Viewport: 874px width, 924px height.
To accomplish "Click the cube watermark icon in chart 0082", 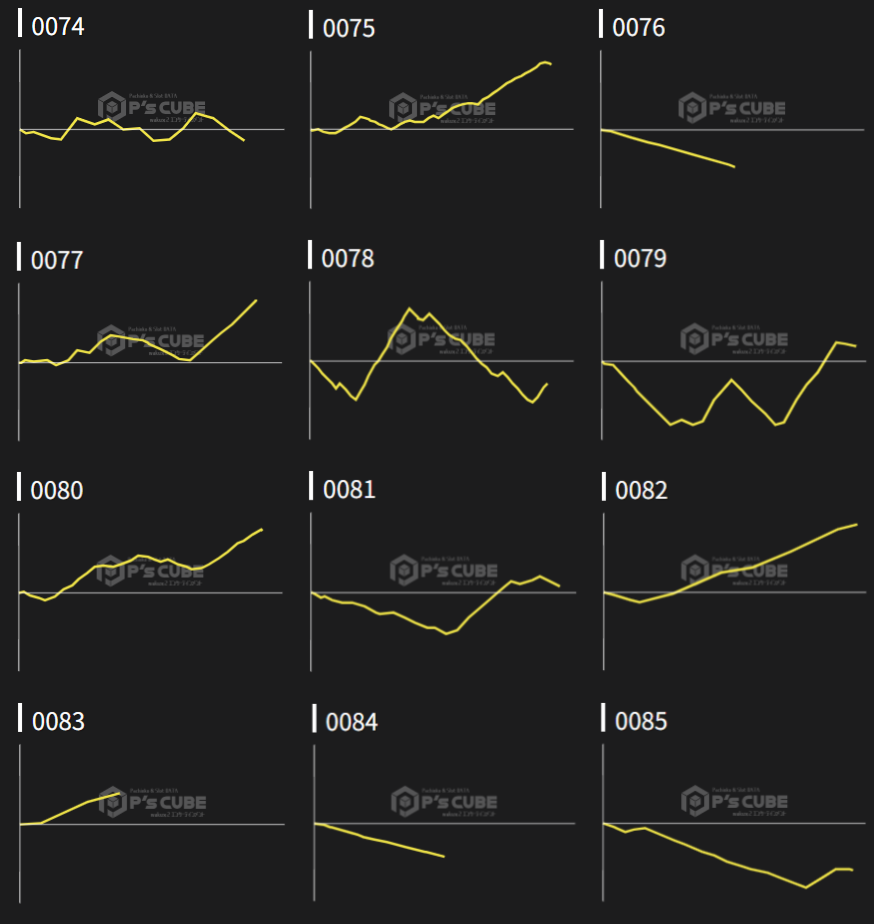I will click(695, 569).
